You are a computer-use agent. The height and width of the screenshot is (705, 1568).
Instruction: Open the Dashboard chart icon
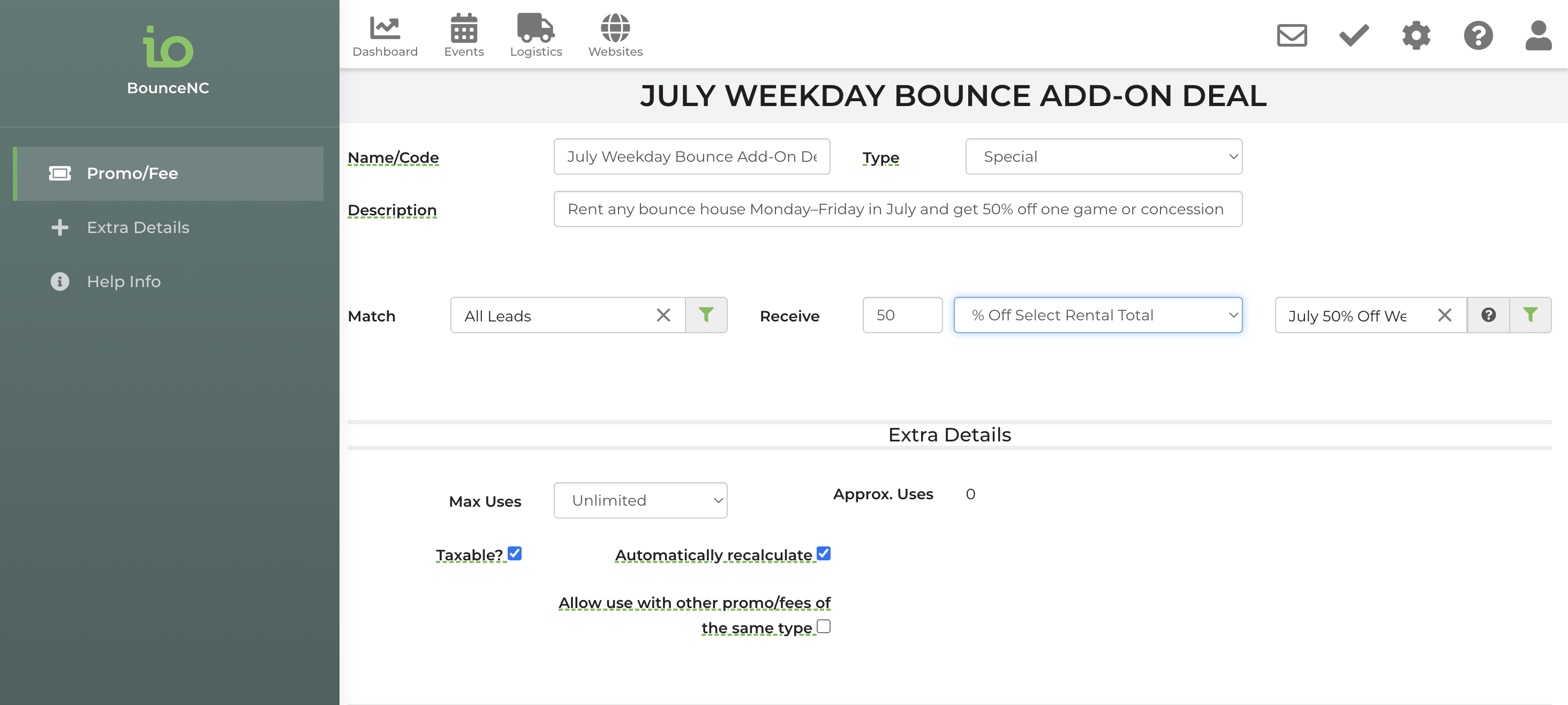(x=385, y=27)
